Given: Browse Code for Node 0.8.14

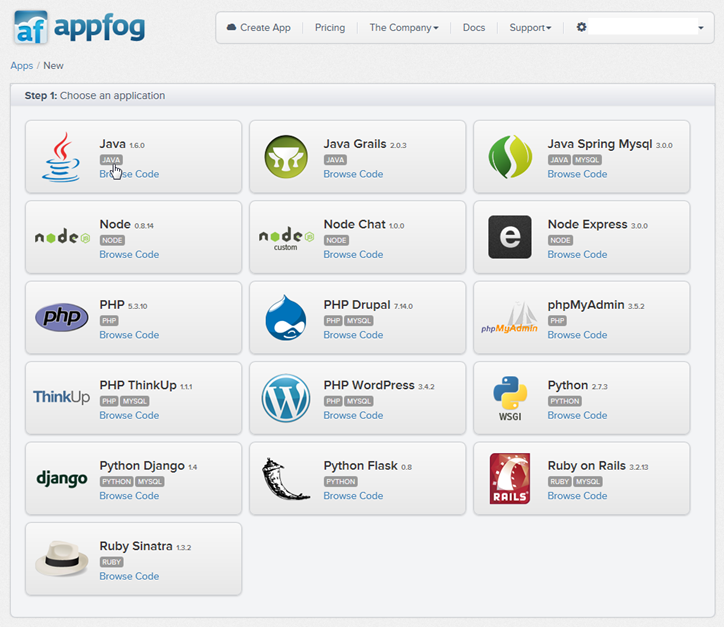Looking at the screenshot, I should point(129,254).
